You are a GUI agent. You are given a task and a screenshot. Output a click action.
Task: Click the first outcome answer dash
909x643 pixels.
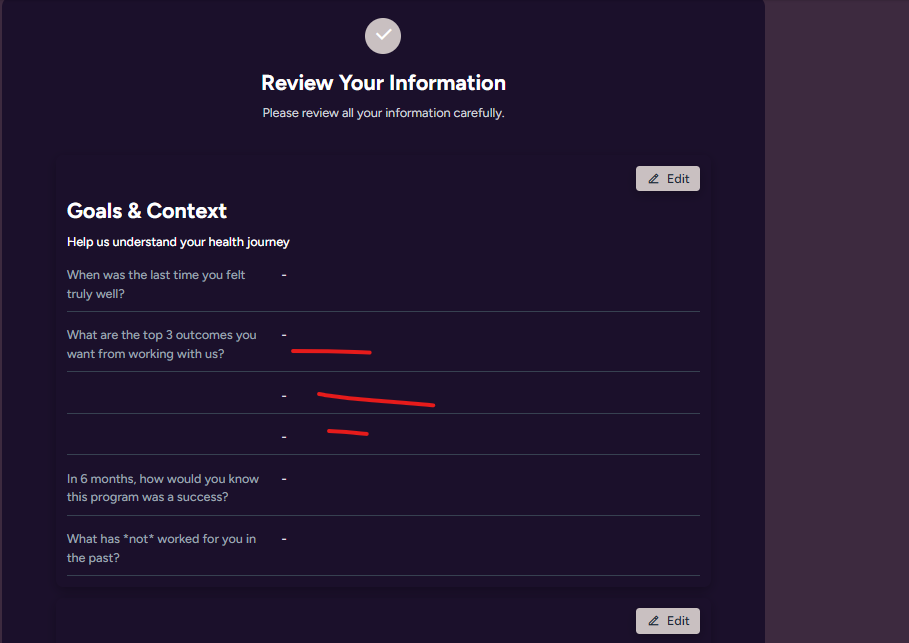[x=284, y=335]
